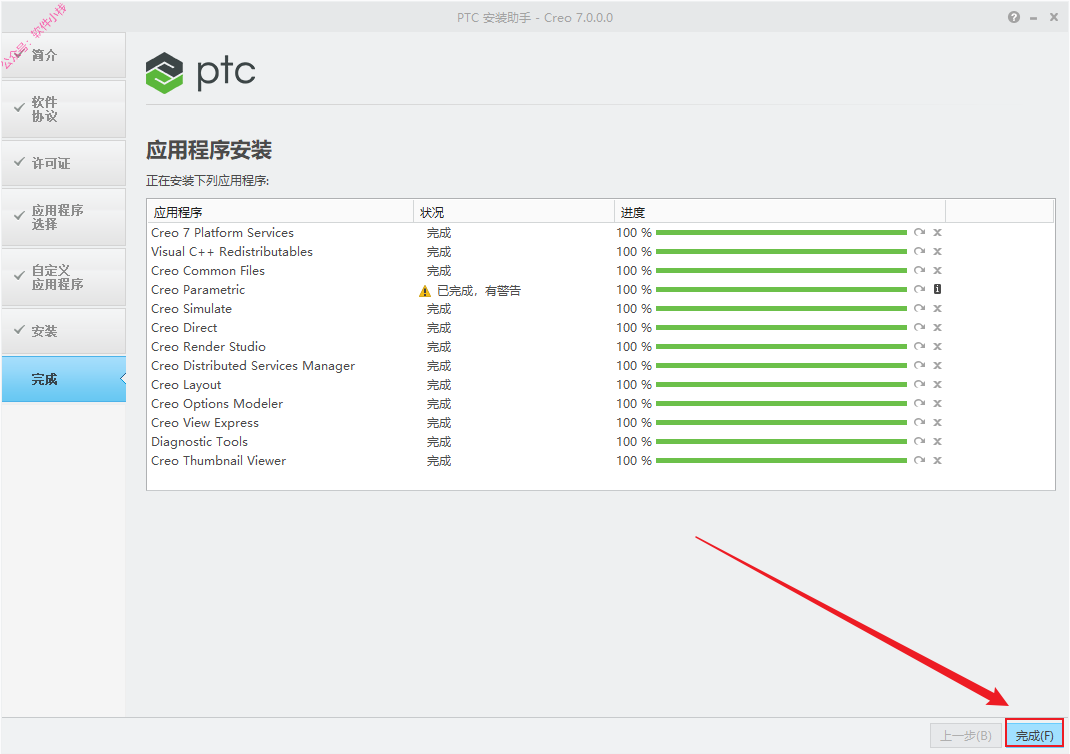Cancel icon for Creo Render Studio row
The width and height of the screenshot is (1070, 754).
click(x=938, y=347)
